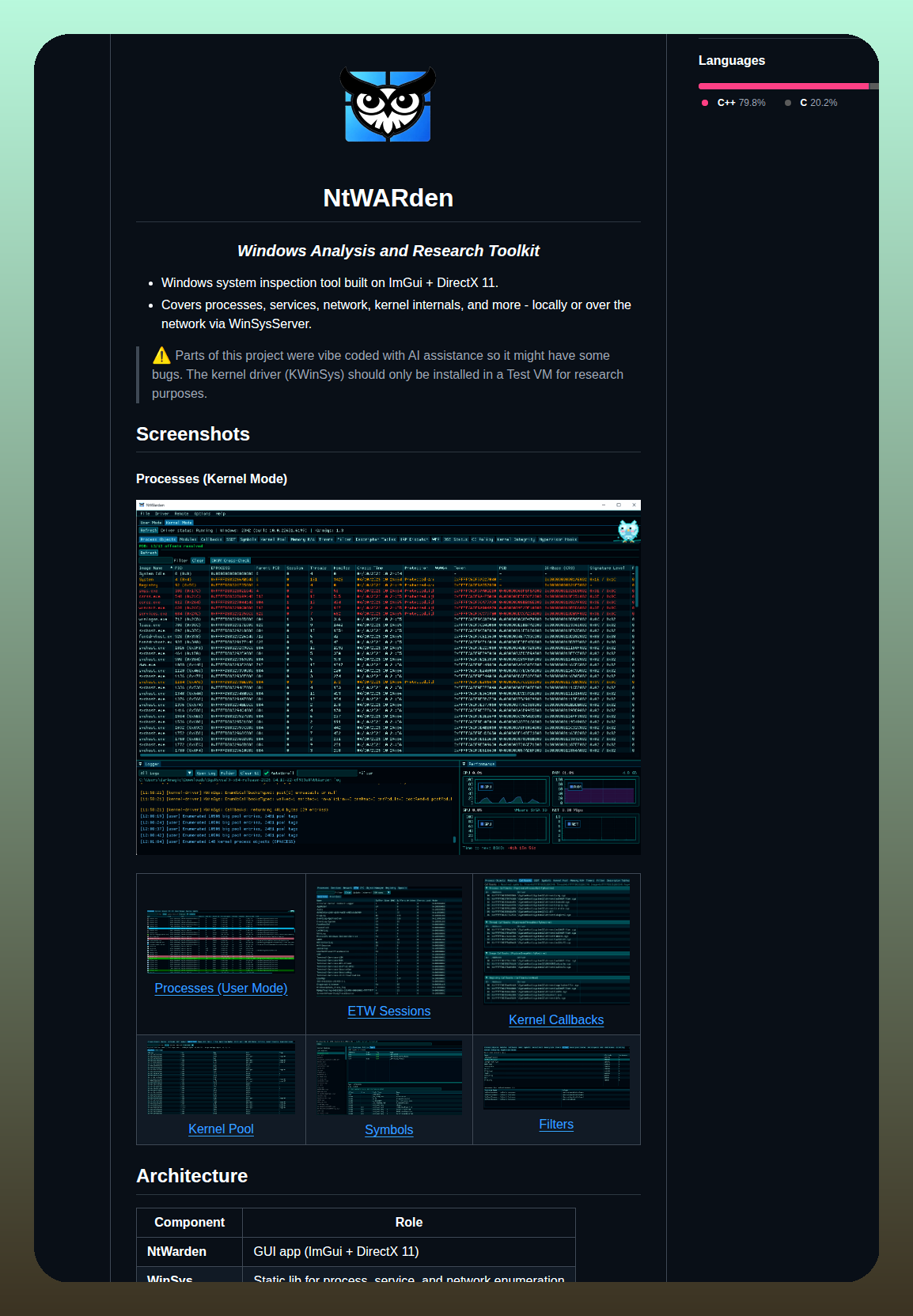
Task: Click the vibe coded warning note text
Action: click(x=388, y=374)
